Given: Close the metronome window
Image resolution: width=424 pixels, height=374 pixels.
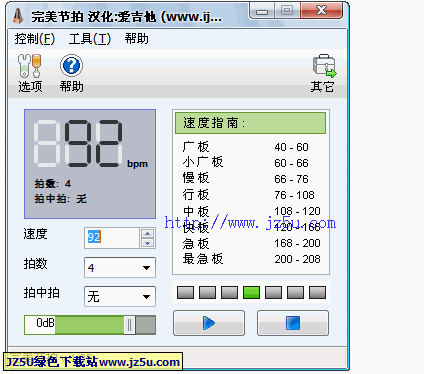Looking at the screenshot, I should 321,11.
